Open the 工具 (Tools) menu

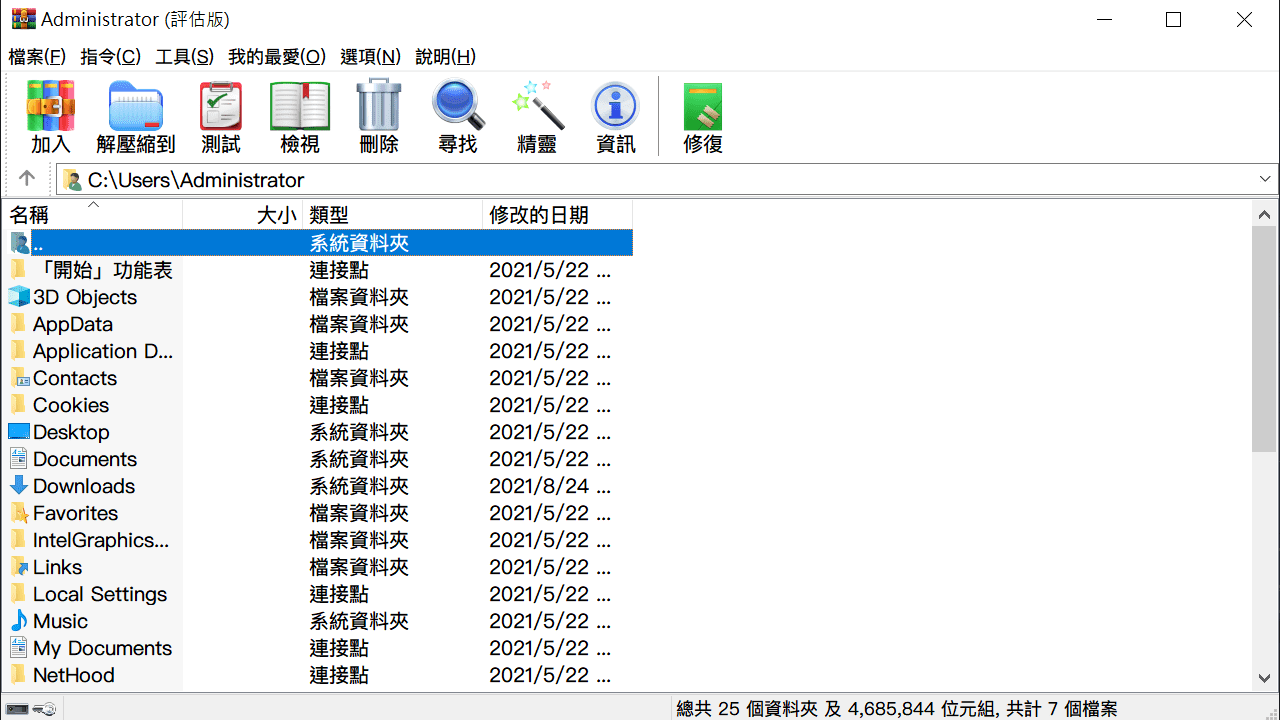183,57
